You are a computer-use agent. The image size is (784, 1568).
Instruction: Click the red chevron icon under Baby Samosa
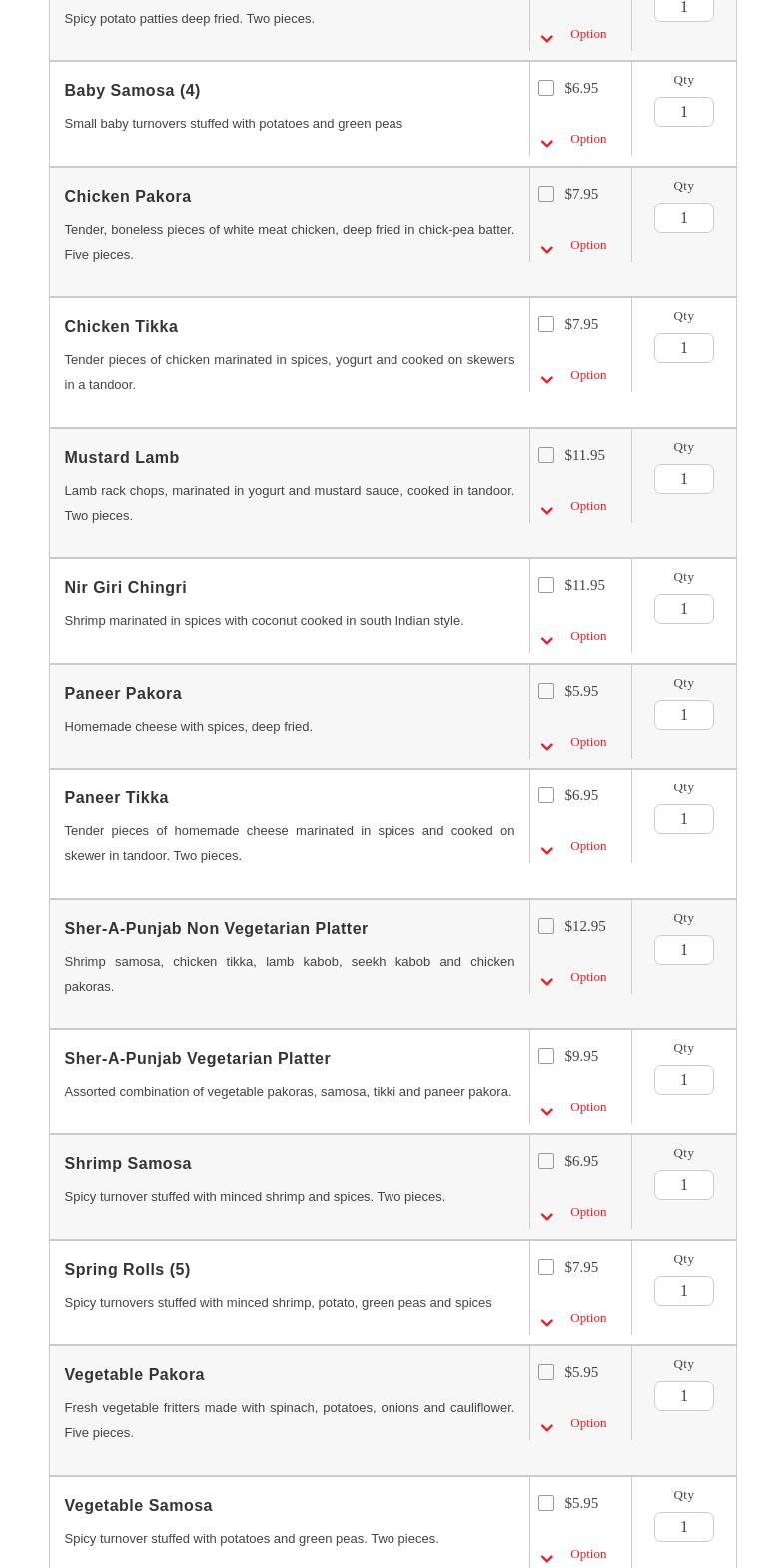coord(546,144)
